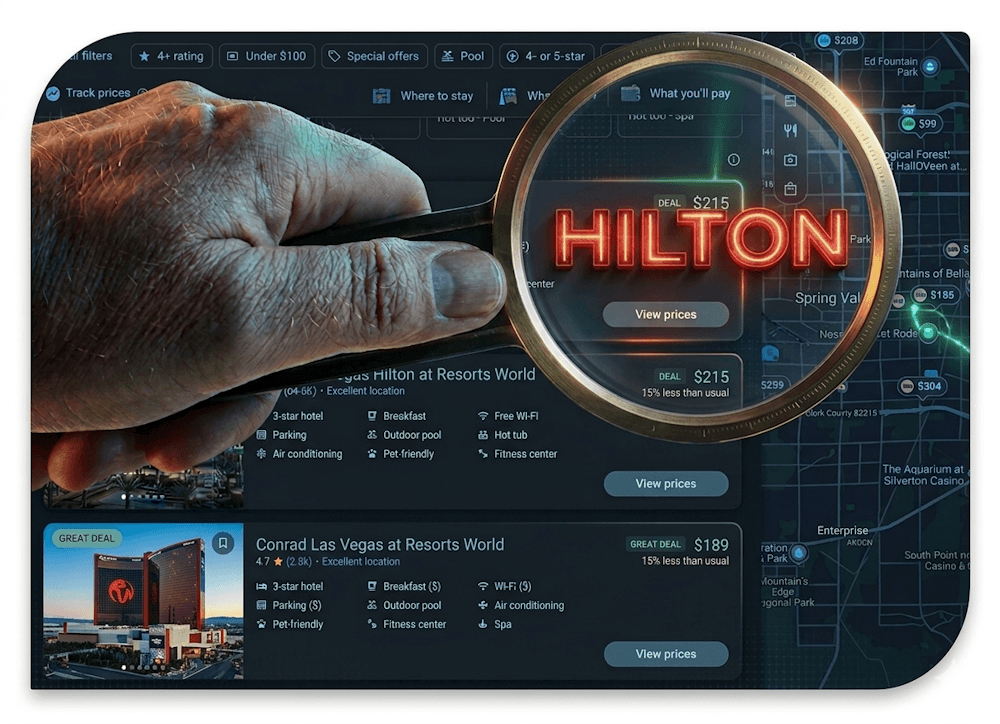This screenshot has height=724, width=1000.
Task: Click the star icon in 4+ rating chip
Action: tap(145, 56)
